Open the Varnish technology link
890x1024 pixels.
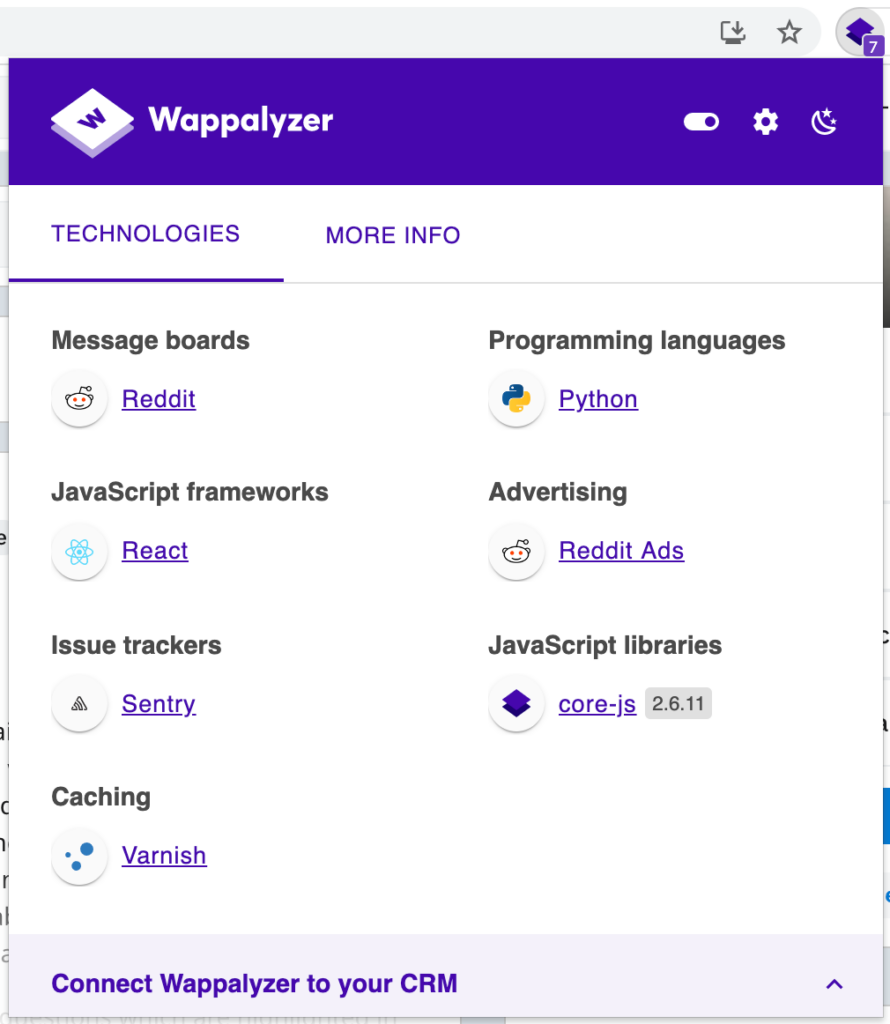click(x=164, y=855)
